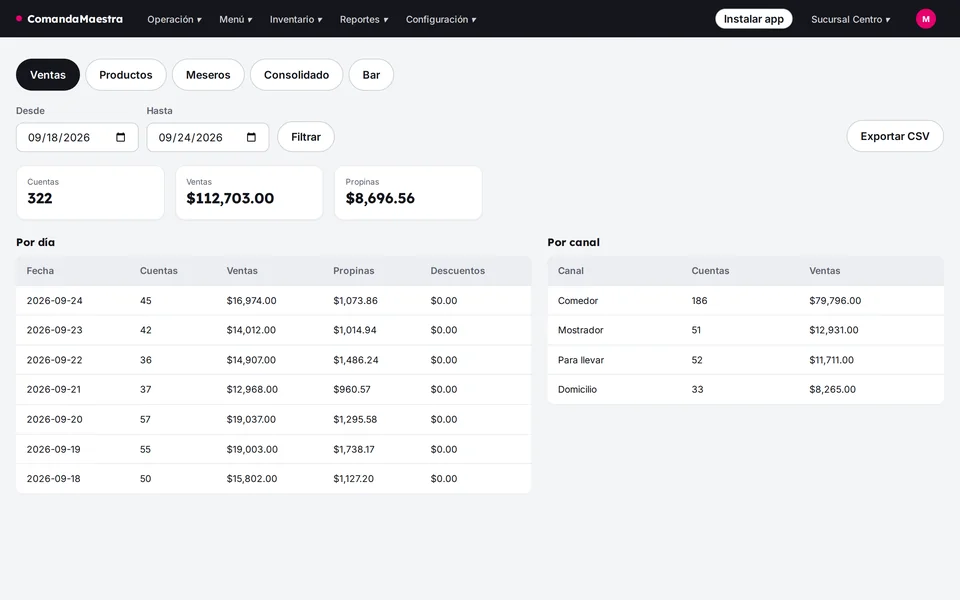
Task: Switch to the Meseros tab
Action: (x=208, y=75)
